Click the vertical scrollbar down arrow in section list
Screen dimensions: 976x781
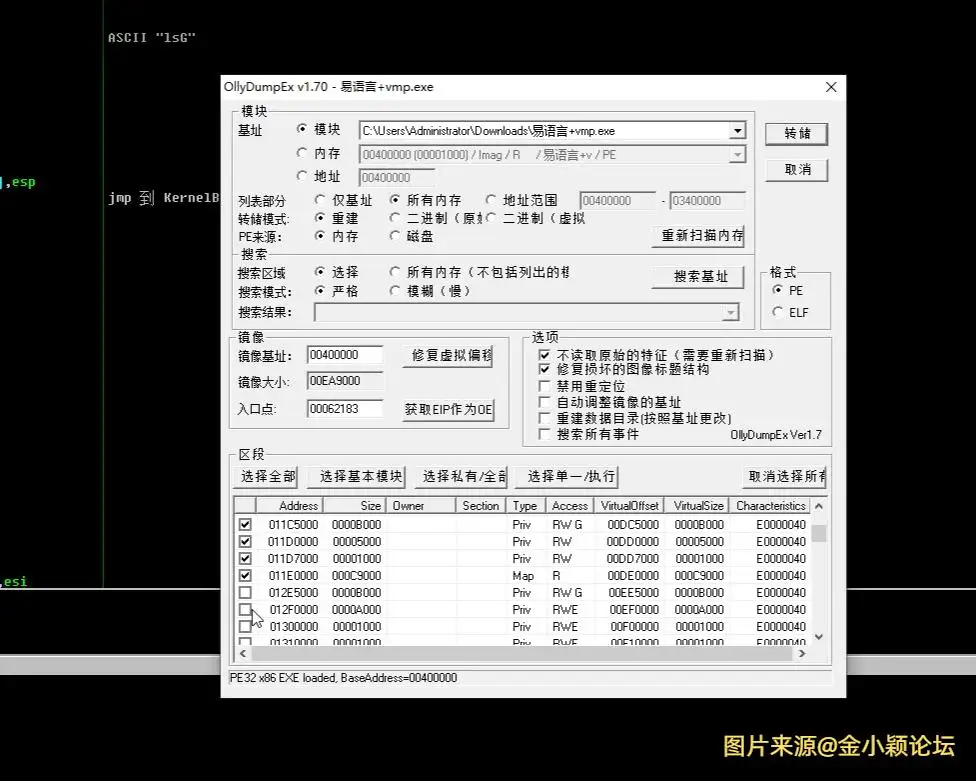click(819, 636)
